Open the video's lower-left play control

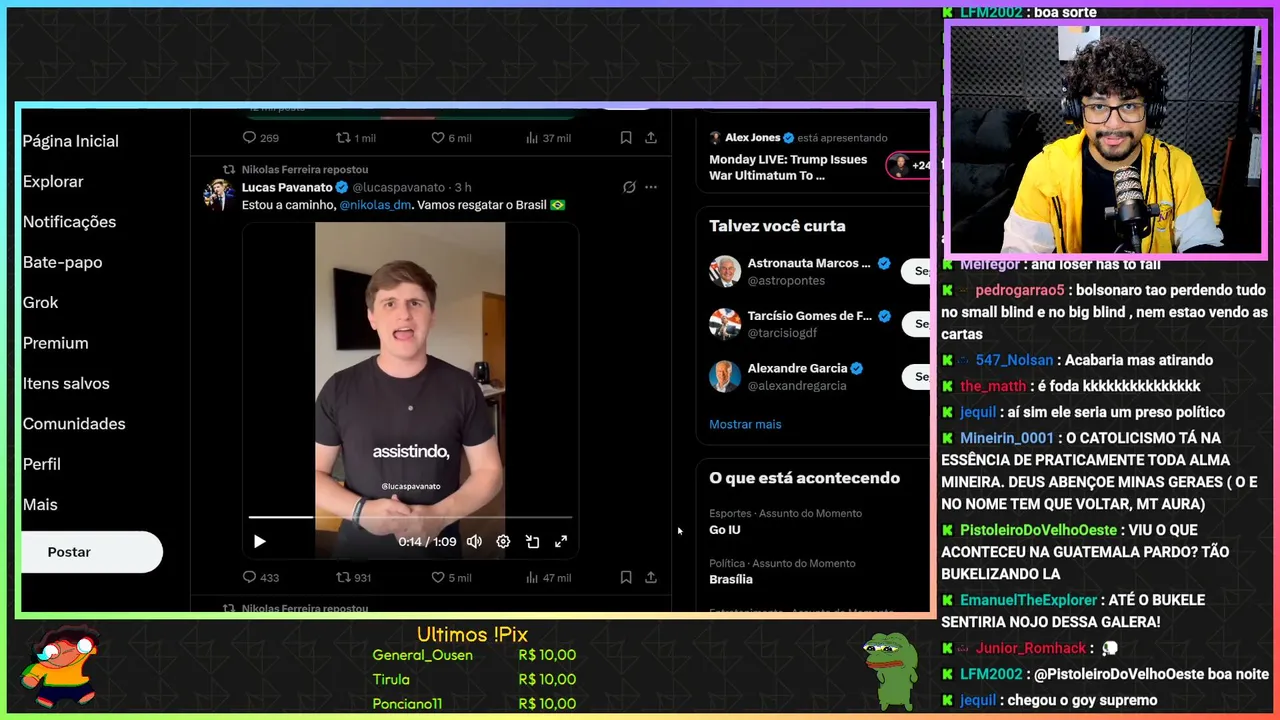tap(259, 541)
